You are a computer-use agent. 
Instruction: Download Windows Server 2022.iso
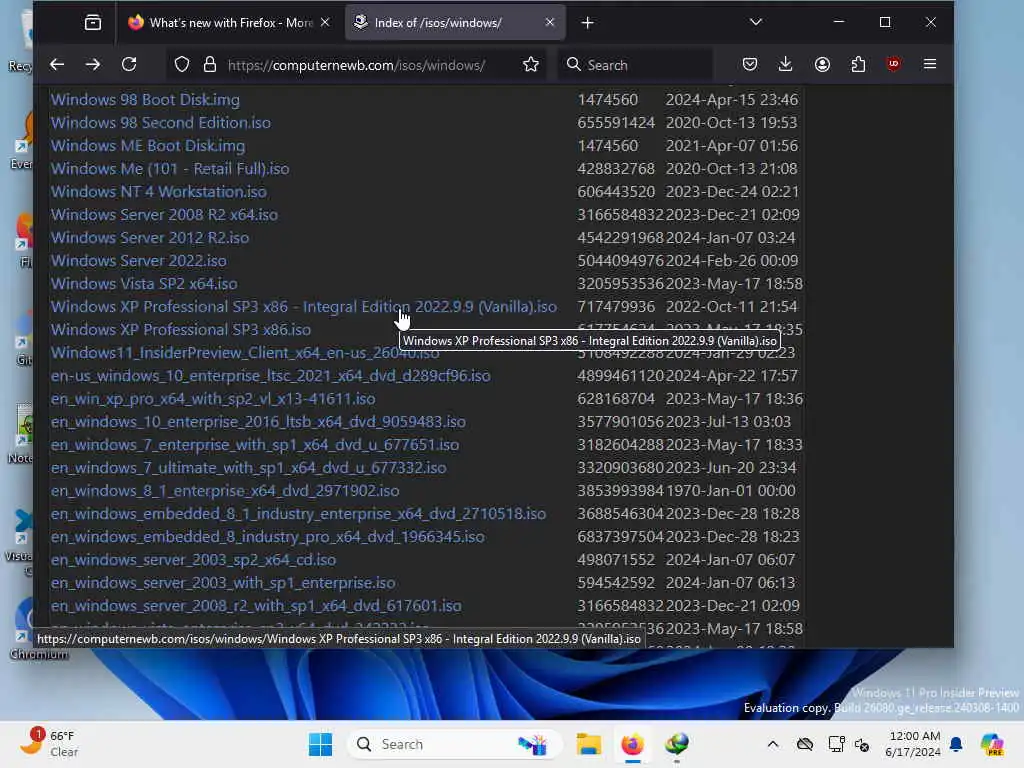coord(138,261)
